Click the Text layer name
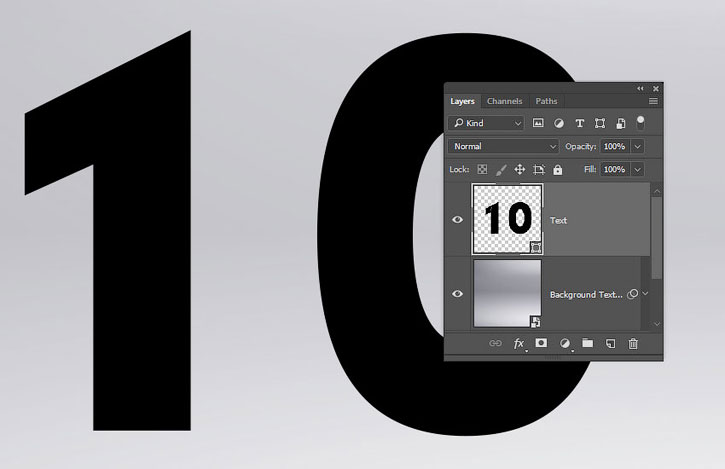Viewport: 725px width, 469px height. [x=558, y=221]
